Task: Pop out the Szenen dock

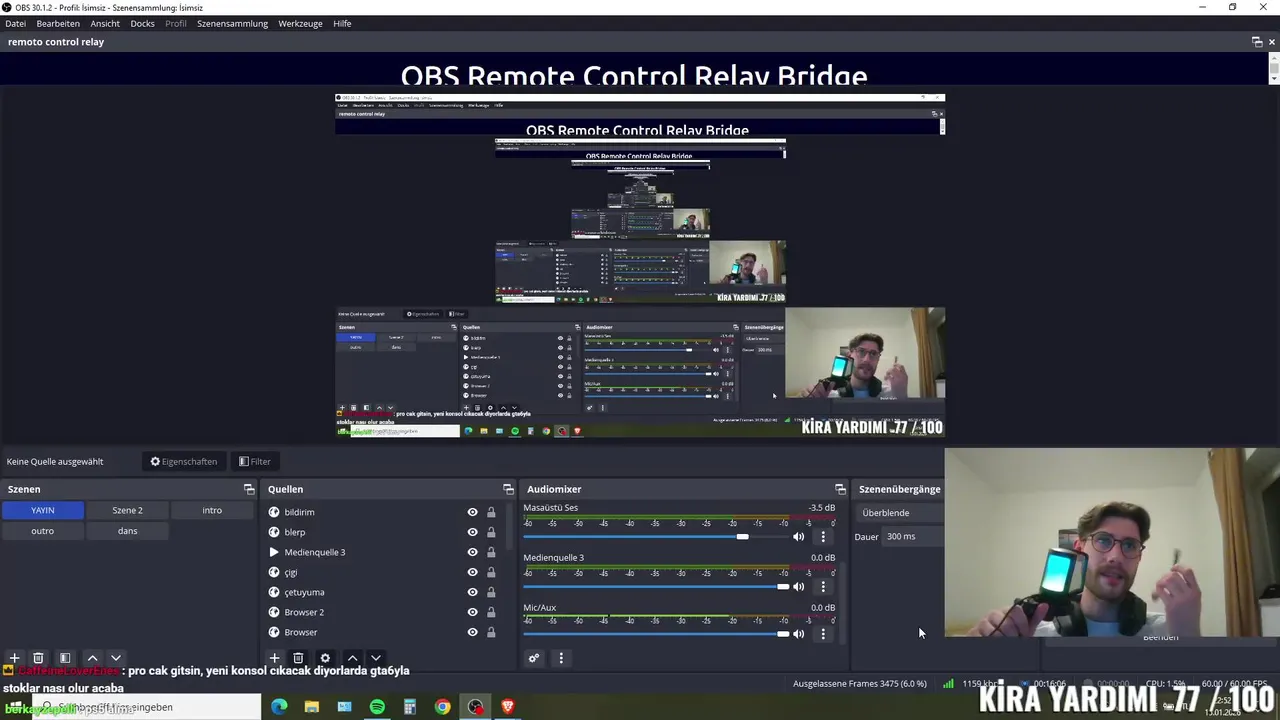Action: (x=249, y=489)
